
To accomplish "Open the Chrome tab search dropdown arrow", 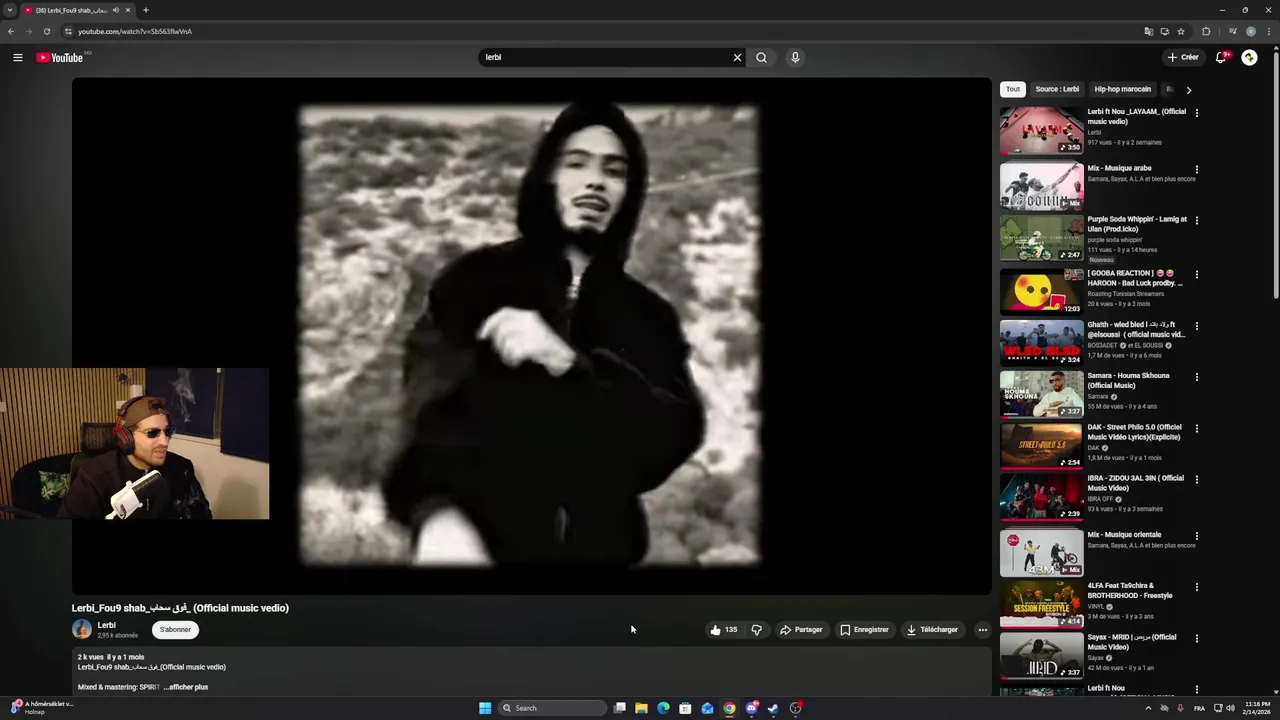I will click(10, 10).
